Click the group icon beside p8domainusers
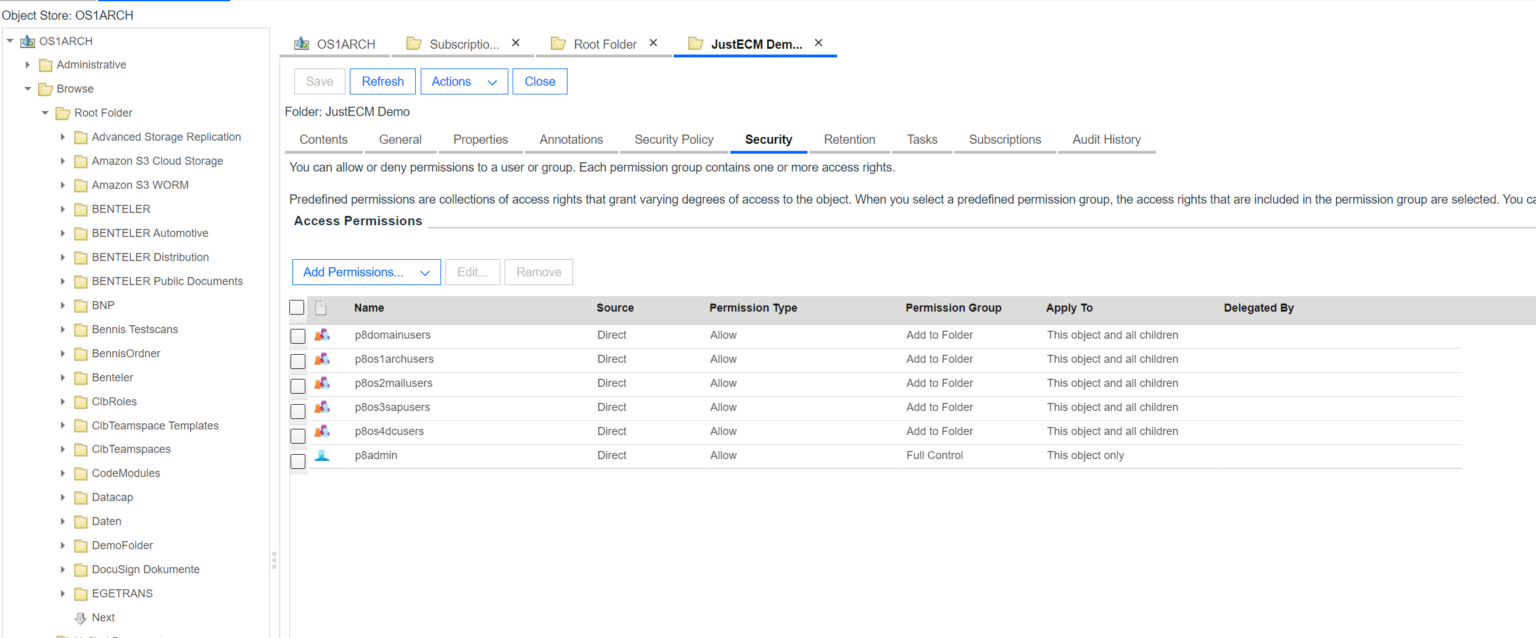This screenshot has height=638, width=1536. [x=322, y=335]
